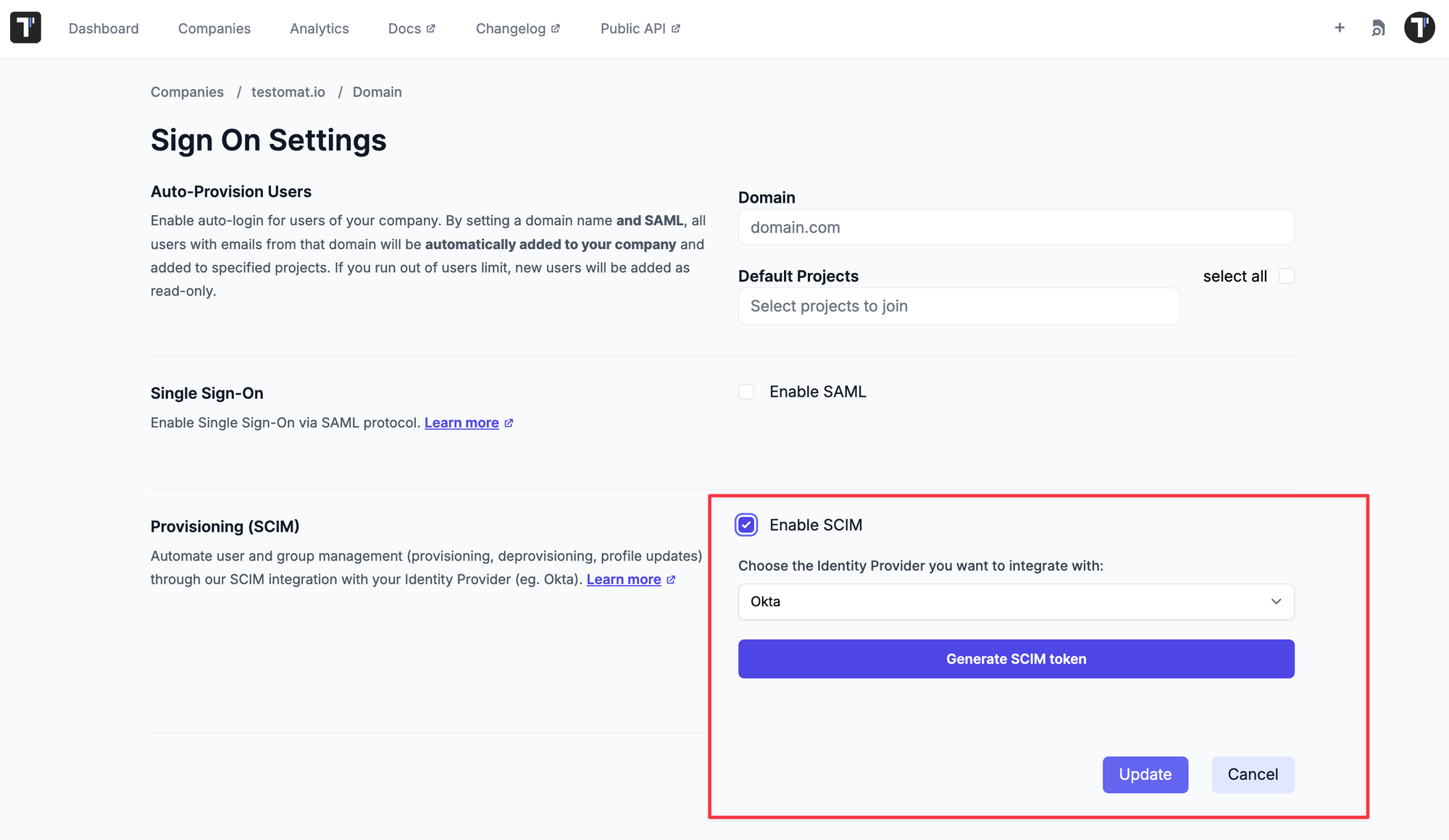
Task: Focus the Domain input field
Action: 1016,227
